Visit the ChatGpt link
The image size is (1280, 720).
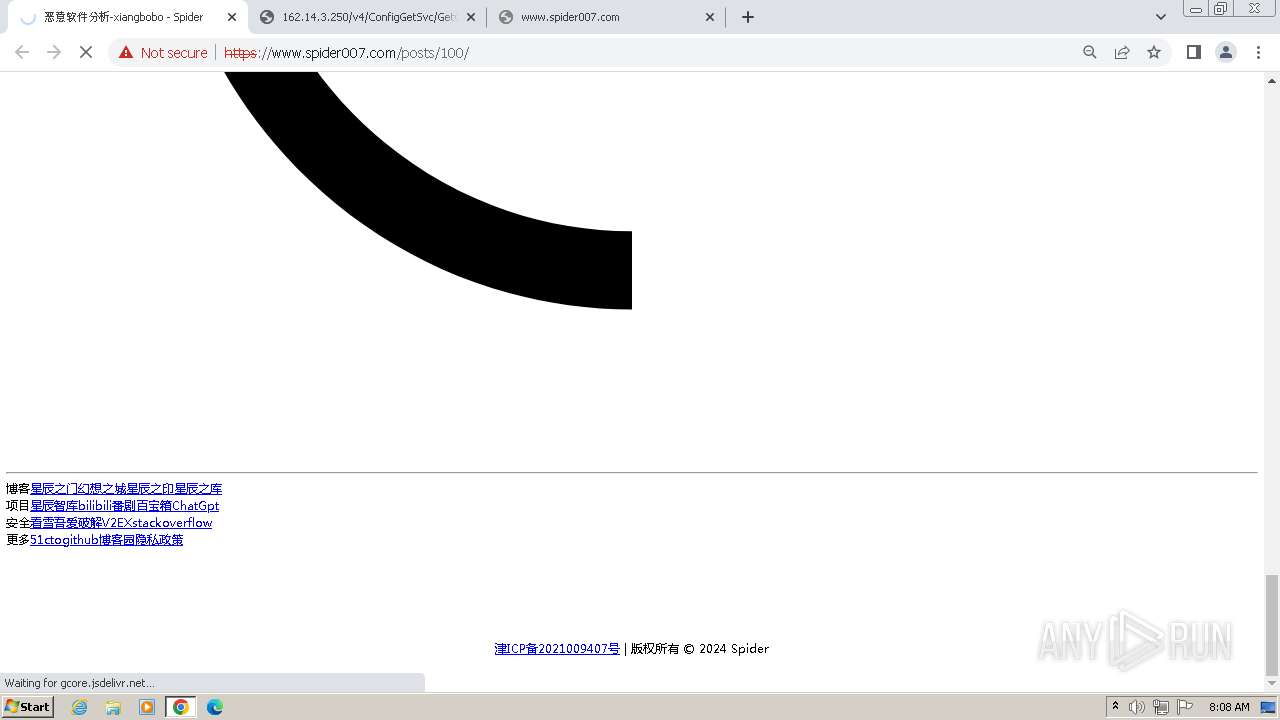[195, 506]
